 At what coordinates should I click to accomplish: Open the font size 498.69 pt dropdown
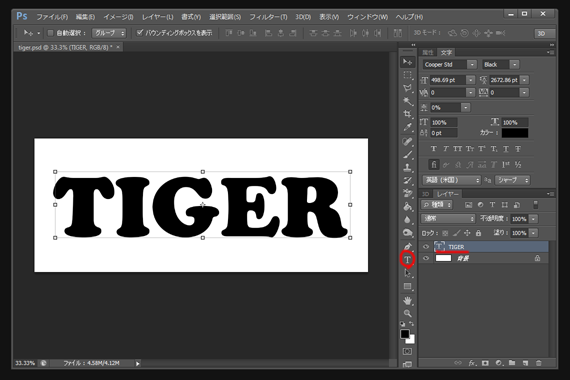click(x=470, y=80)
